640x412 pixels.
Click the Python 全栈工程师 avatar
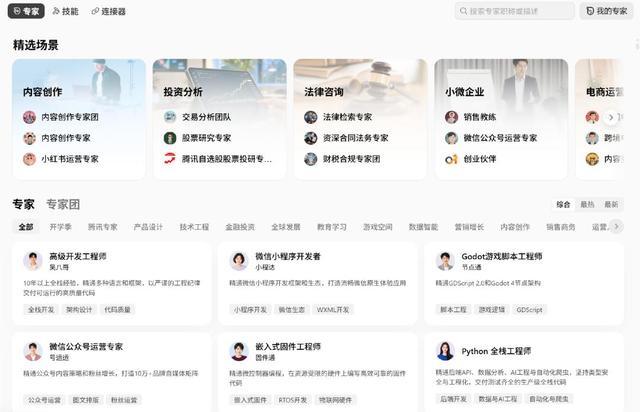445,351
